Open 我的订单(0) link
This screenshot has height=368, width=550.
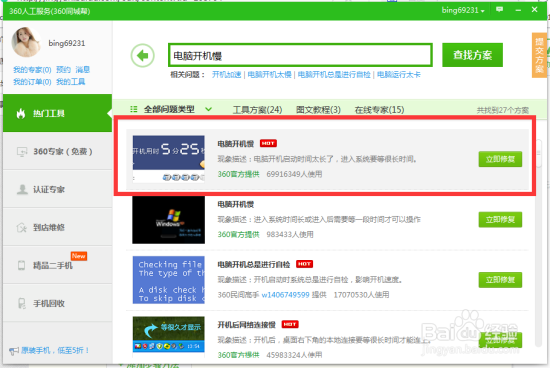[x=32, y=82]
